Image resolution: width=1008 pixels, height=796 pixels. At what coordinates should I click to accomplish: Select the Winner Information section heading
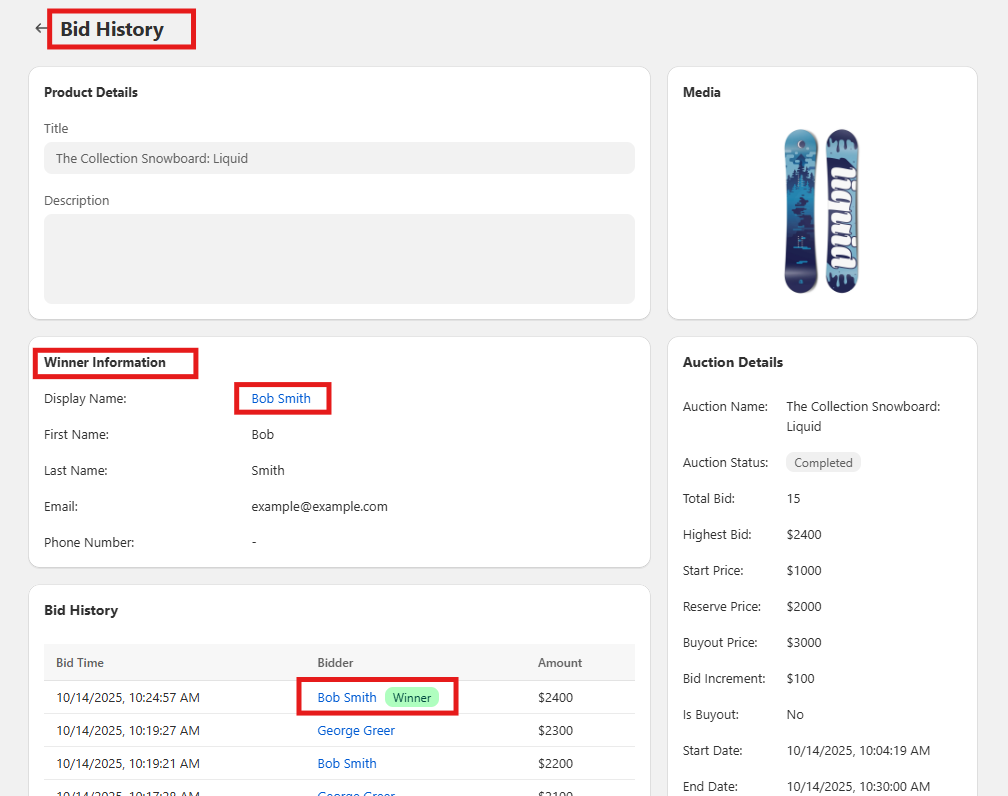point(105,362)
